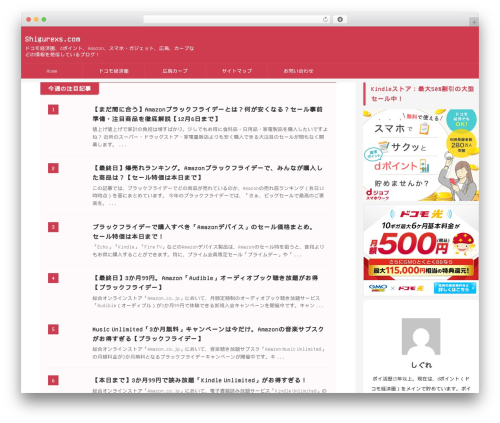Open the お問い合わせ menu item
The height and width of the screenshot is (423, 500).
tap(298, 71)
